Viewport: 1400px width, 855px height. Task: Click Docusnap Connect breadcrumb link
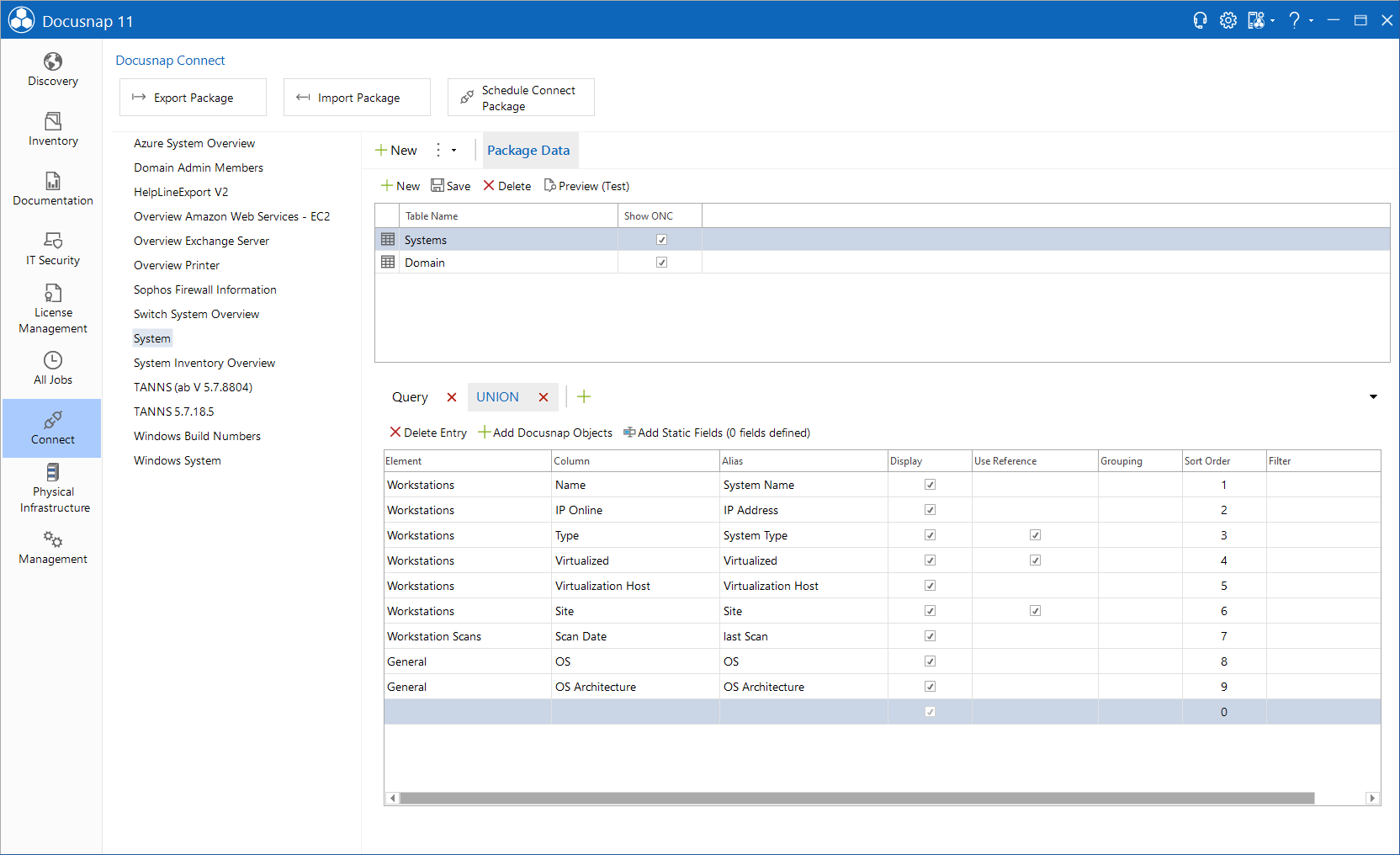(x=170, y=61)
